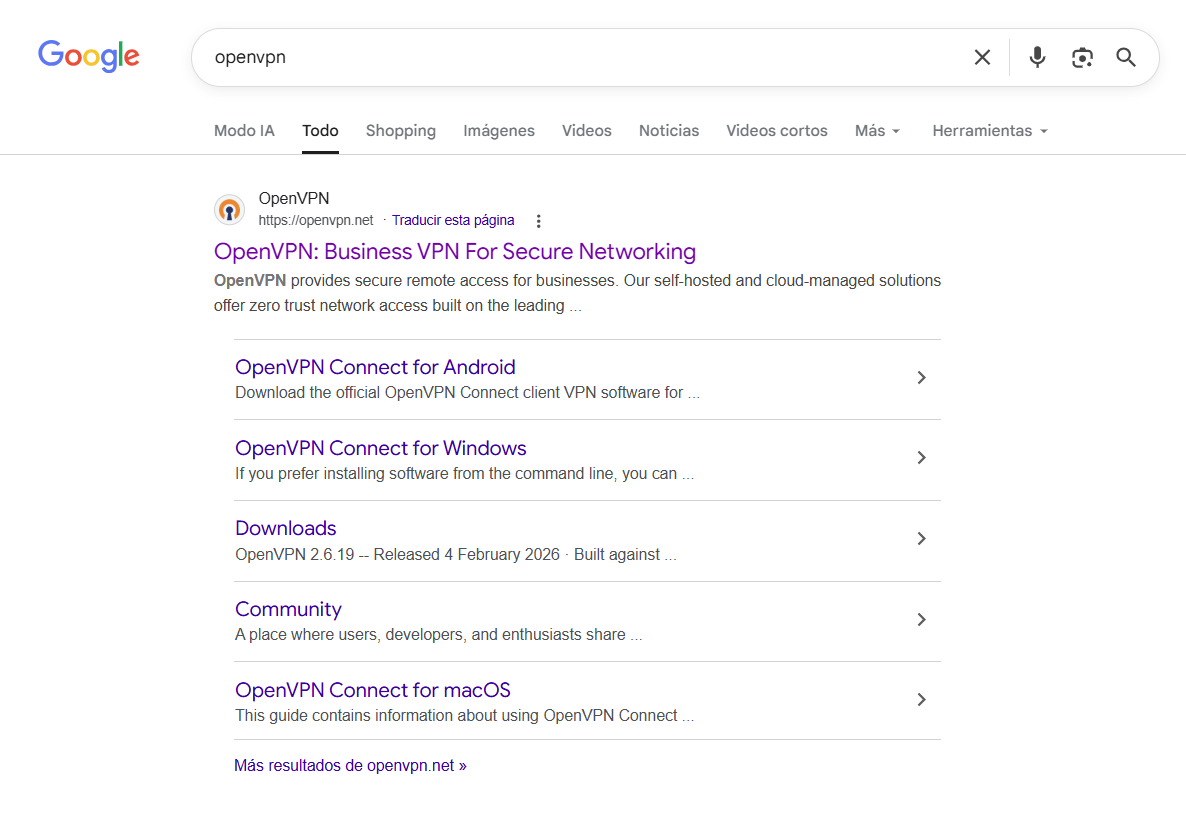
Task: Select the Modo IA tab
Action: 244,131
